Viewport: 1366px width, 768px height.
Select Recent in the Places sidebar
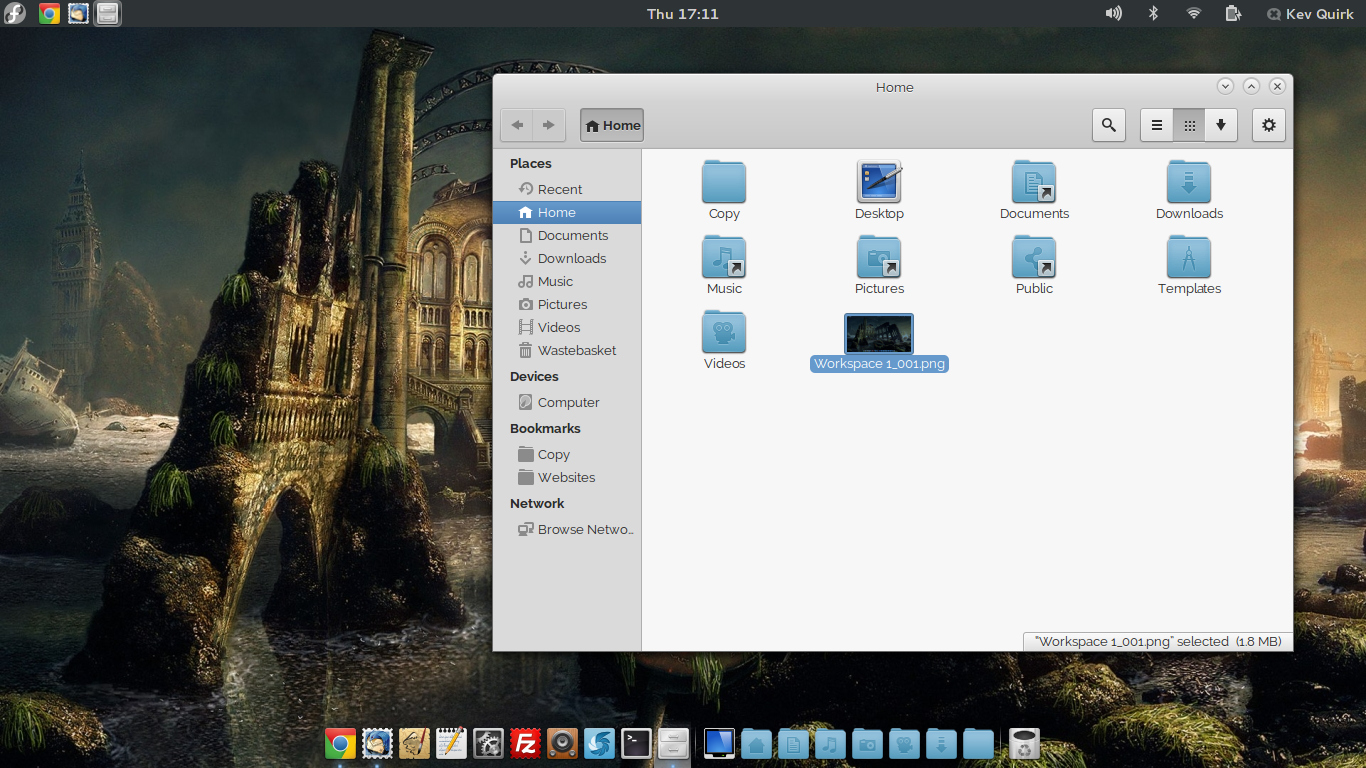click(x=559, y=189)
